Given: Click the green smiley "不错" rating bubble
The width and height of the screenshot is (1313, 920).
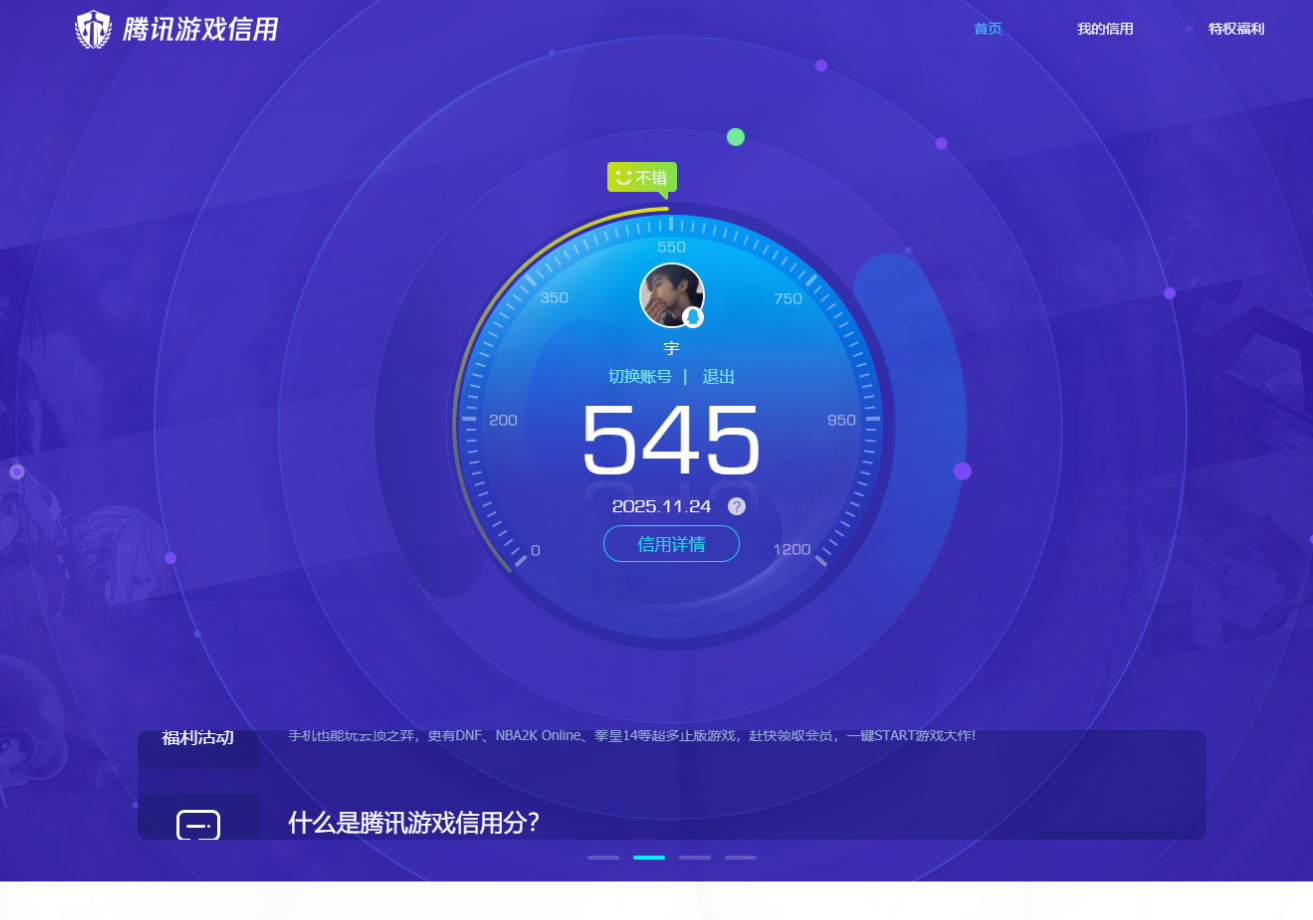Looking at the screenshot, I should tap(642, 178).
